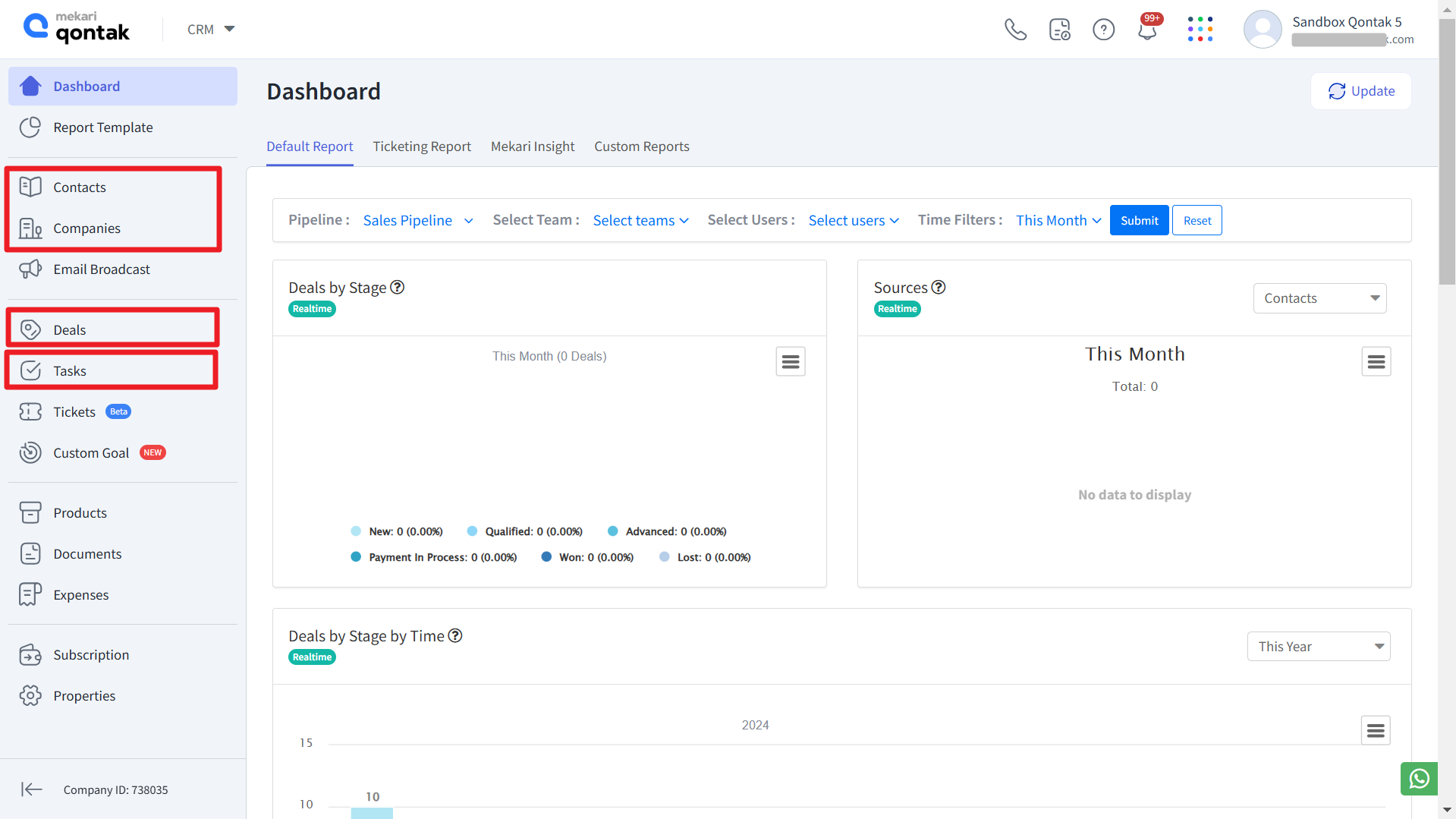This screenshot has width=1456, height=819.
Task: Open the Sales Pipeline dropdown
Action: point(418,220)
